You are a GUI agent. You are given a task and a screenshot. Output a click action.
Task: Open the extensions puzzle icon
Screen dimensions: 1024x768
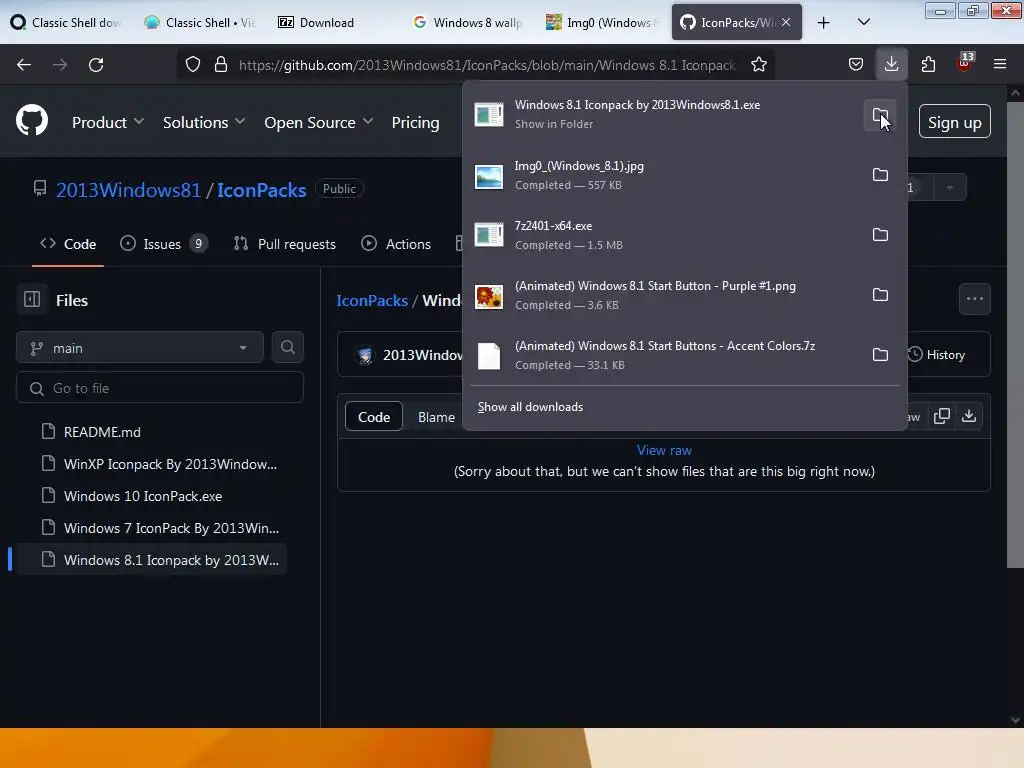pyautogui.click(x=928, y=65)
